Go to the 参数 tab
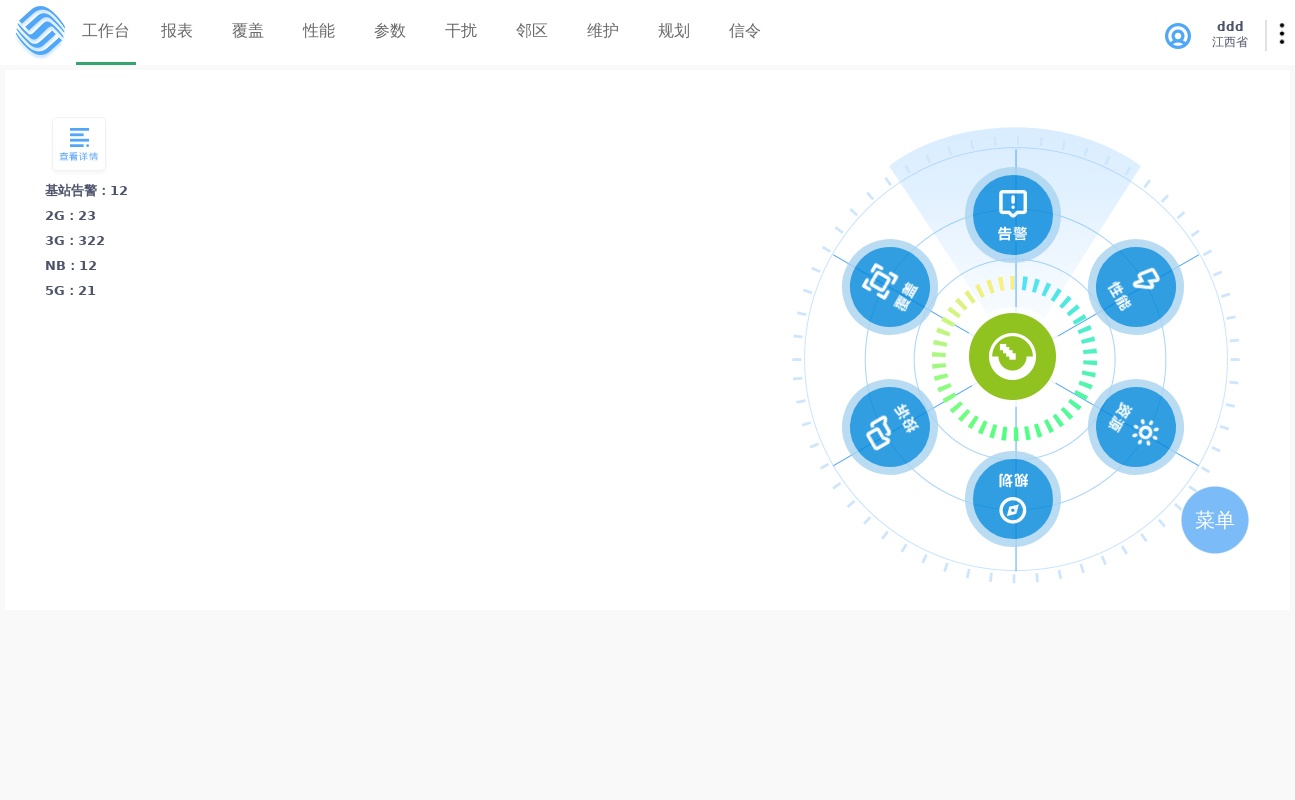This screenshot has height=800, width=1295. click(390, 31)
